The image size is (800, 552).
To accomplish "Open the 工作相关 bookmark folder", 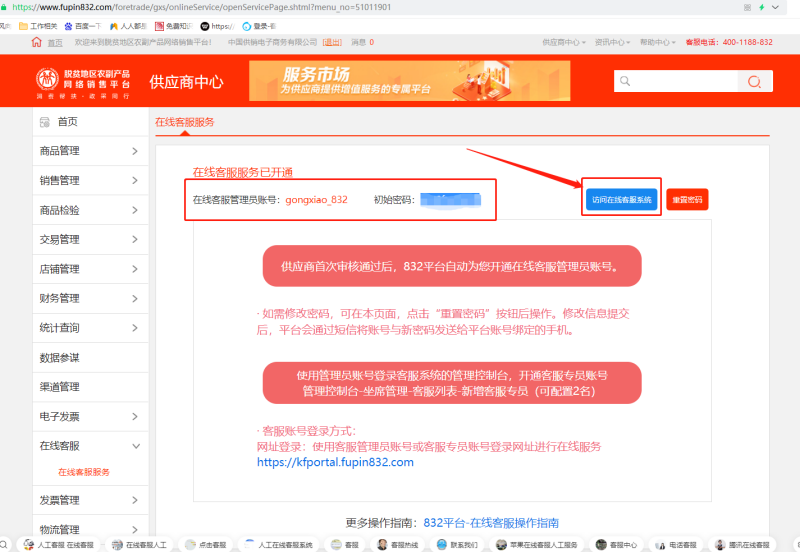I will click(x=38, y=26).
